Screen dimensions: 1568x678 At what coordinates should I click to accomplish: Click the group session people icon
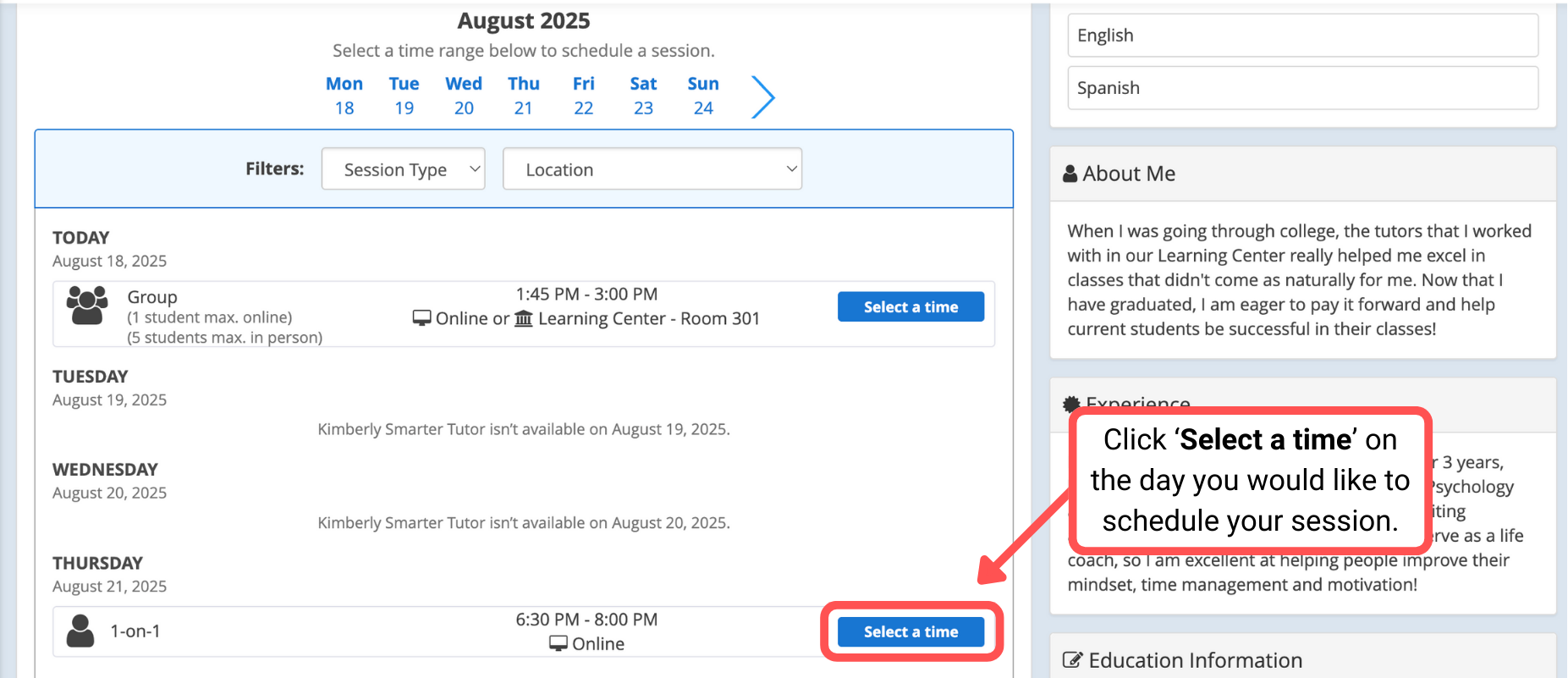coord(87,305)
